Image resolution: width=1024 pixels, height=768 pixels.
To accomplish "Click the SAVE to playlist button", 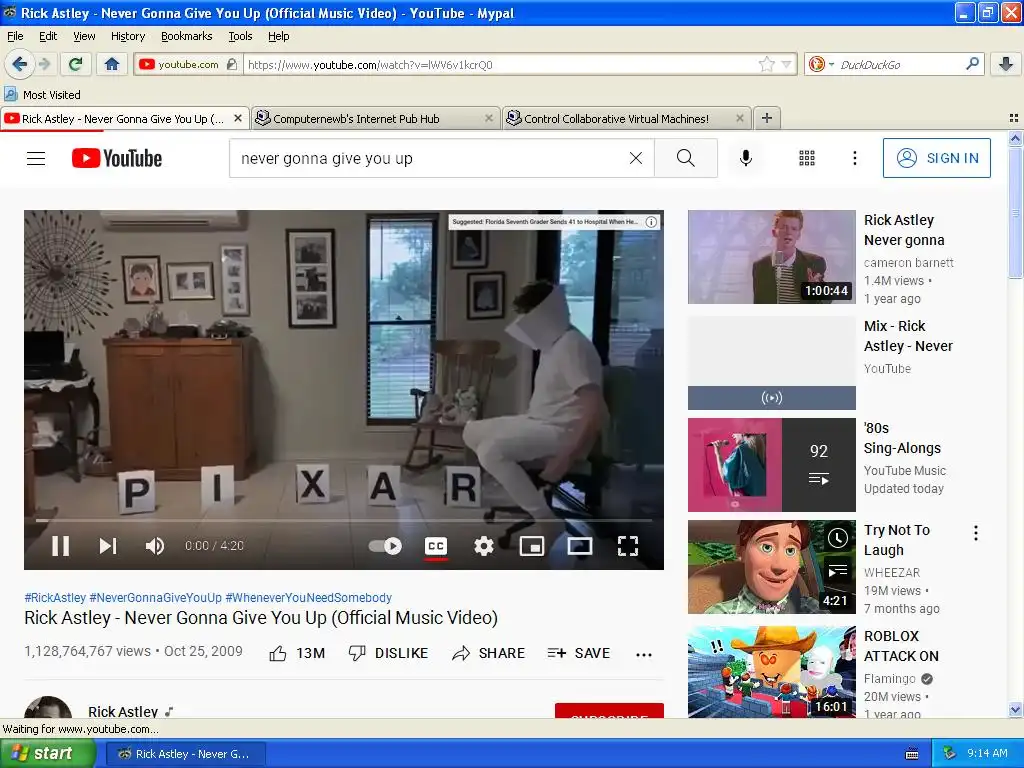I will 579,653.
